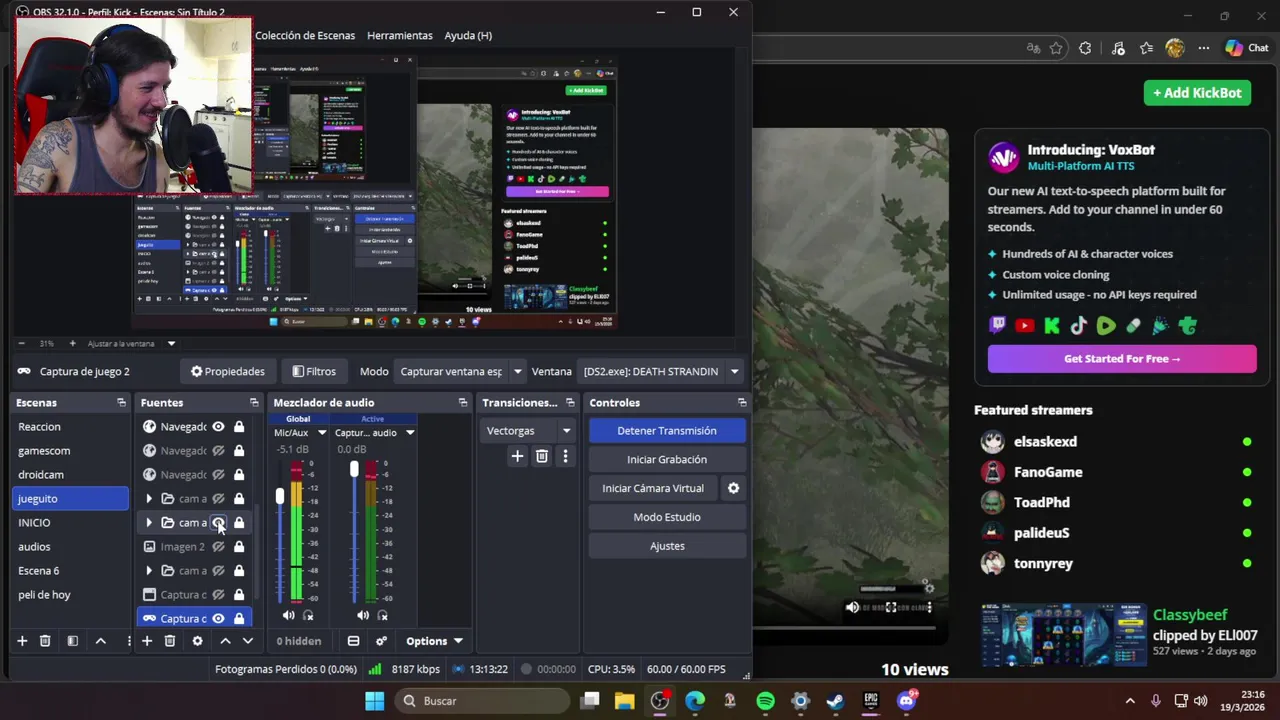Remove the selected source using the trash icon
The width and height of the screenshot is (1280, 720).
170,641
